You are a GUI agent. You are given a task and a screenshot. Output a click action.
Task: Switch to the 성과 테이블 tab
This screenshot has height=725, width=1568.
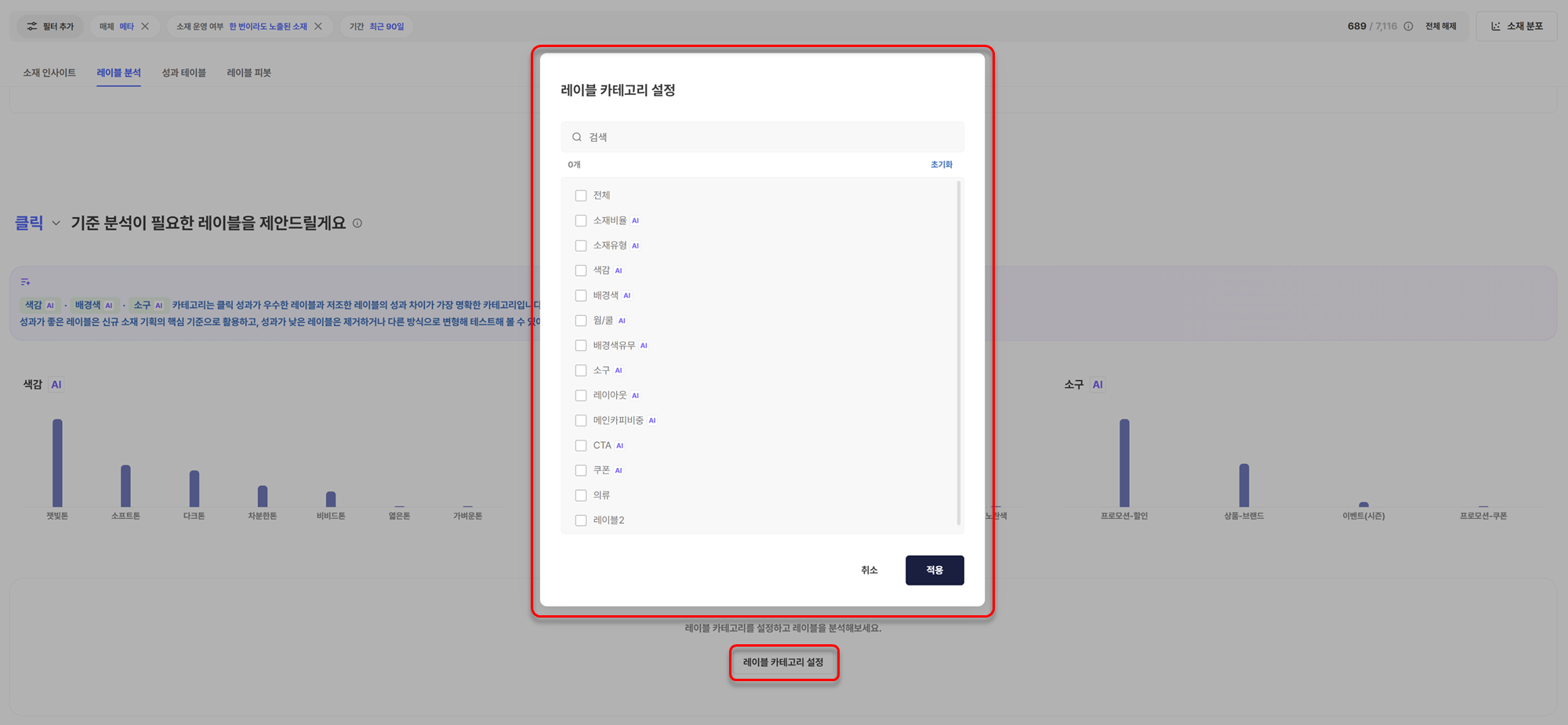pyautogui.click(x=183, y=73)
